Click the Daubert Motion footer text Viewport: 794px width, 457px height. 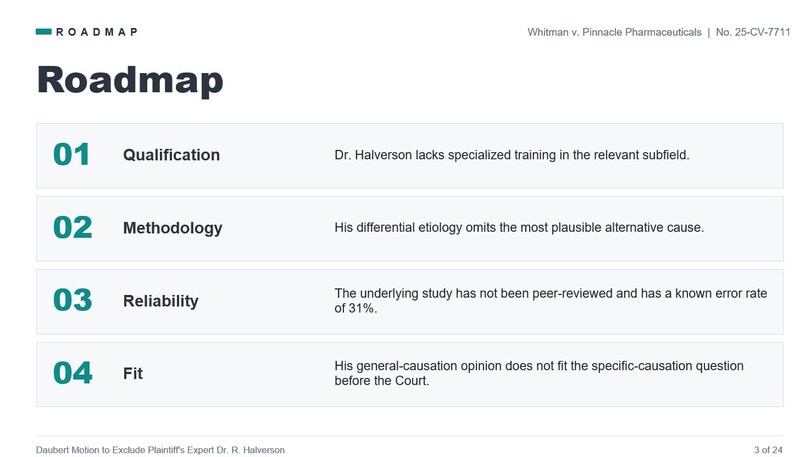tap(160, 450)
